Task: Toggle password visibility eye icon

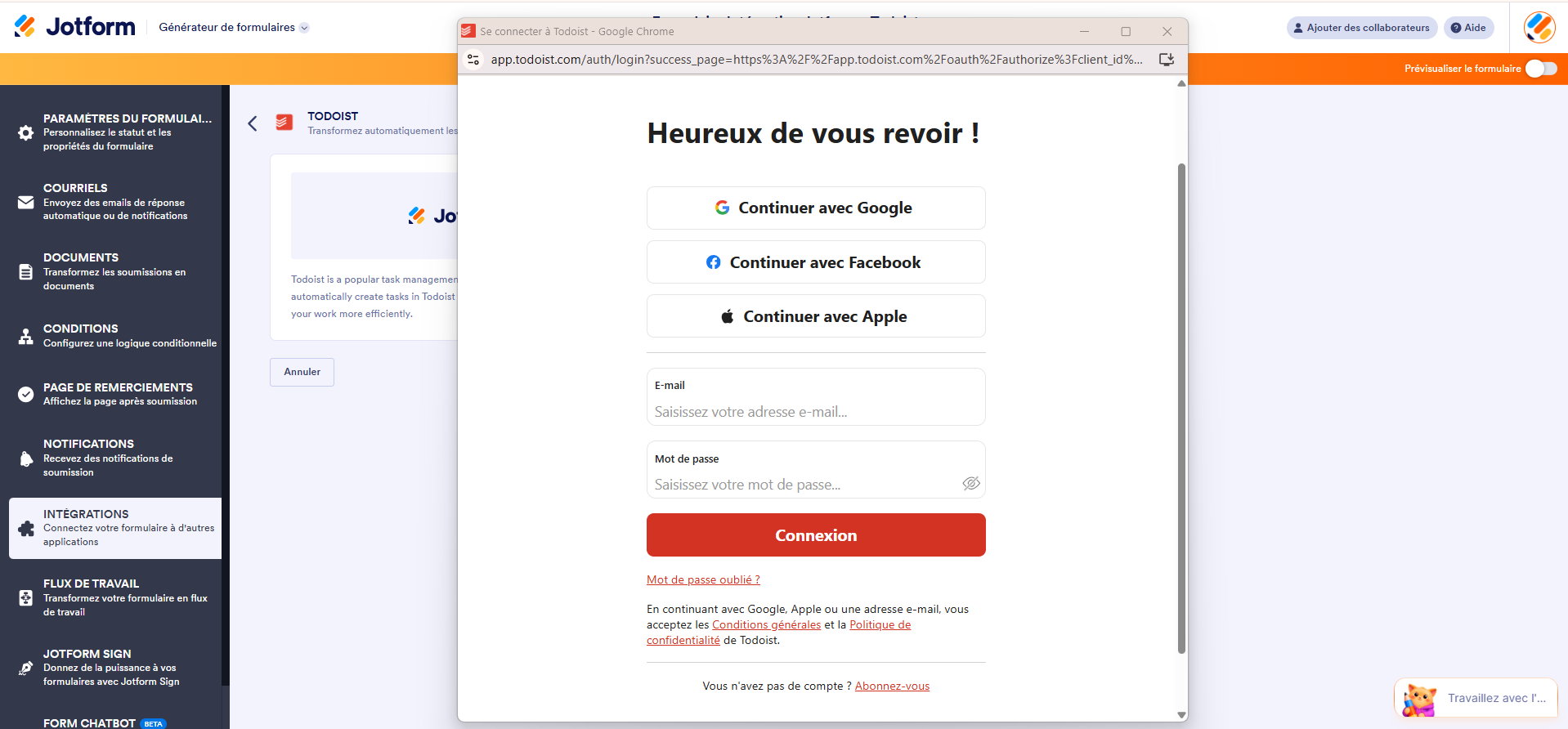Action: click(x=970, y=484)
